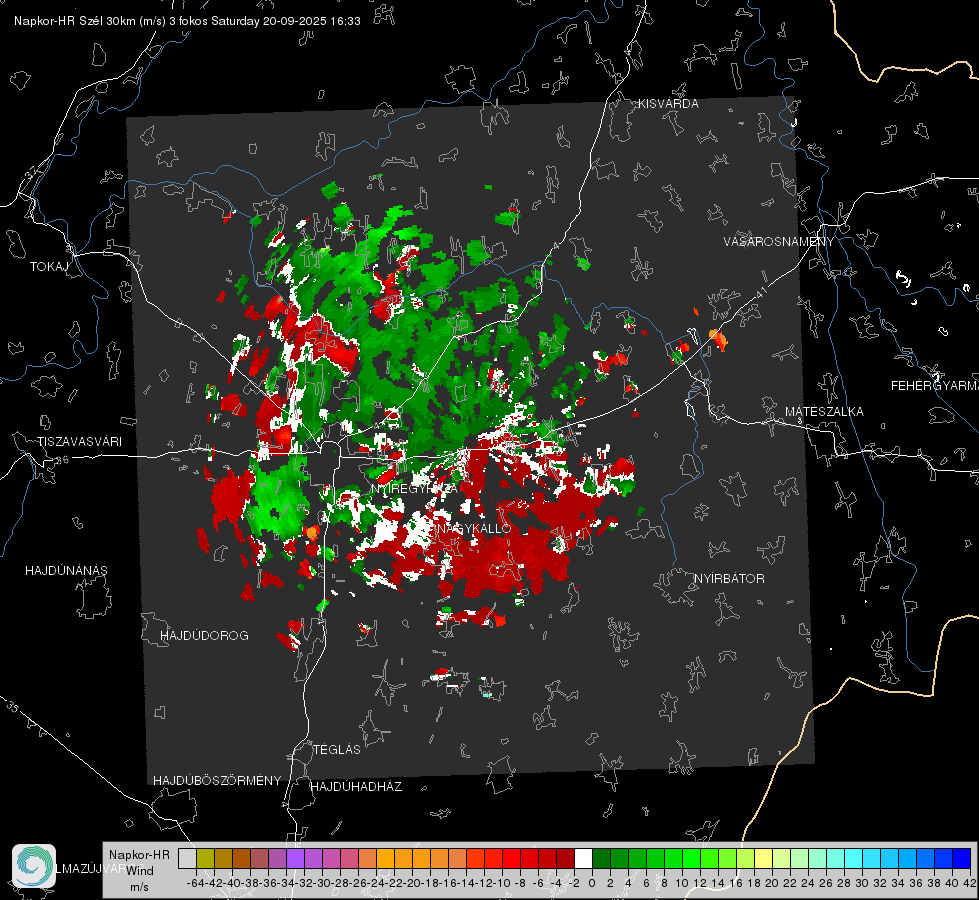Click the legend scale value 42

click(970, 883)
